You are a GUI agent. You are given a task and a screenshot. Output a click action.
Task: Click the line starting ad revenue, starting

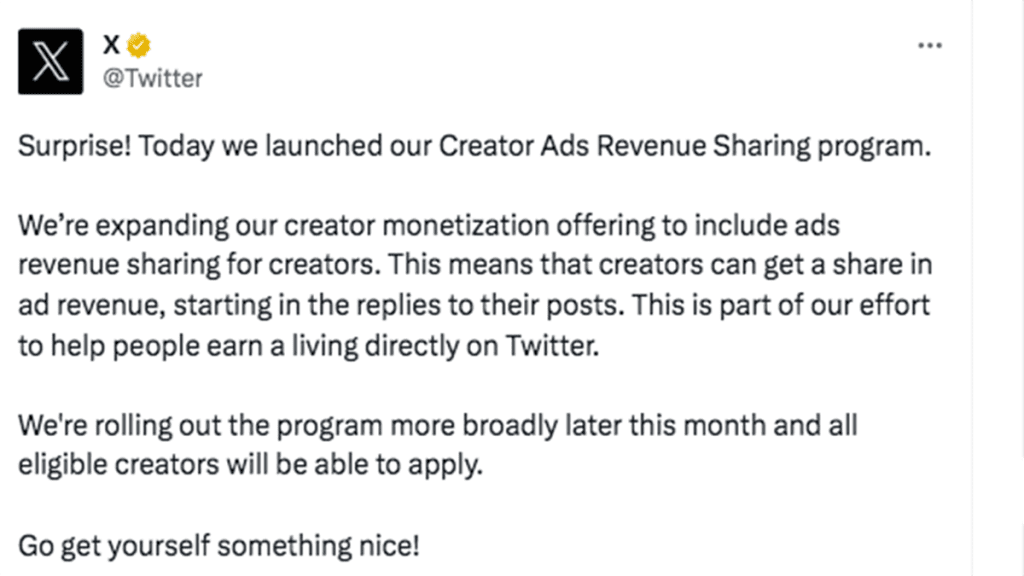(473, 306)
